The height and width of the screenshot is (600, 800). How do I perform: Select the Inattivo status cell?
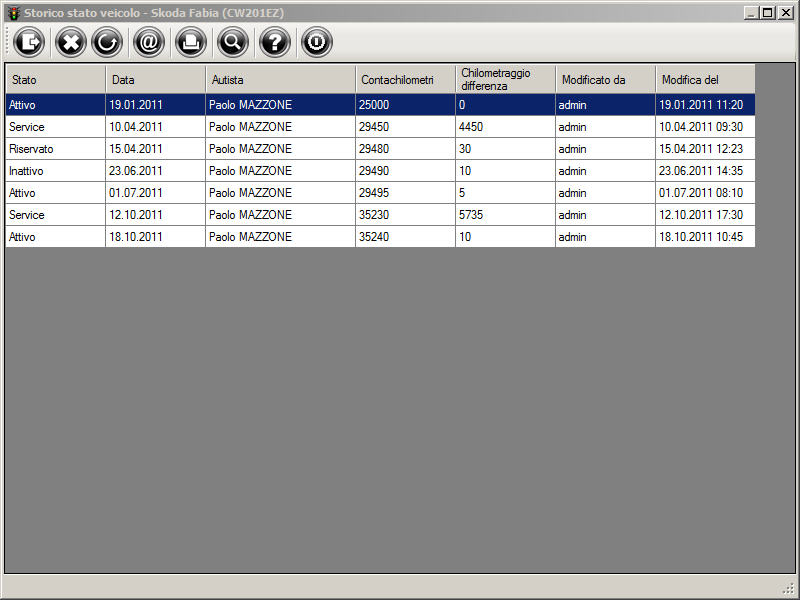[56, 170]
